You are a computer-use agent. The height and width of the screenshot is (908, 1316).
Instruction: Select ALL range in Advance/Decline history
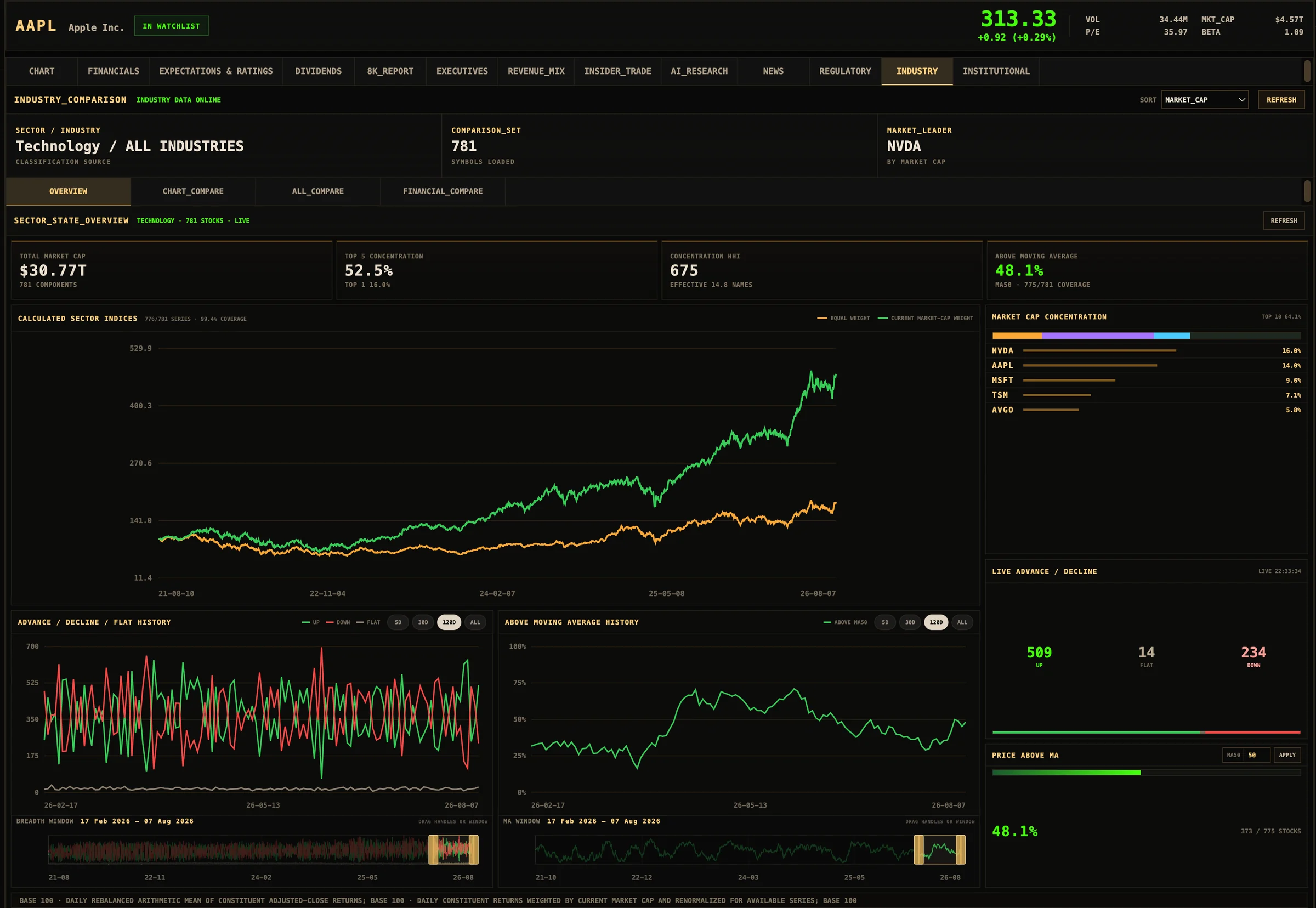(x=475, y=622)
